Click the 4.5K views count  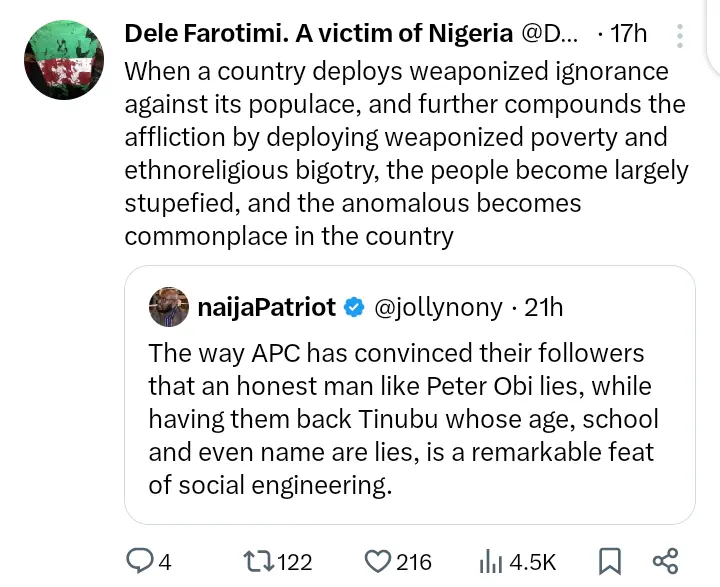[x=532, y=562]
